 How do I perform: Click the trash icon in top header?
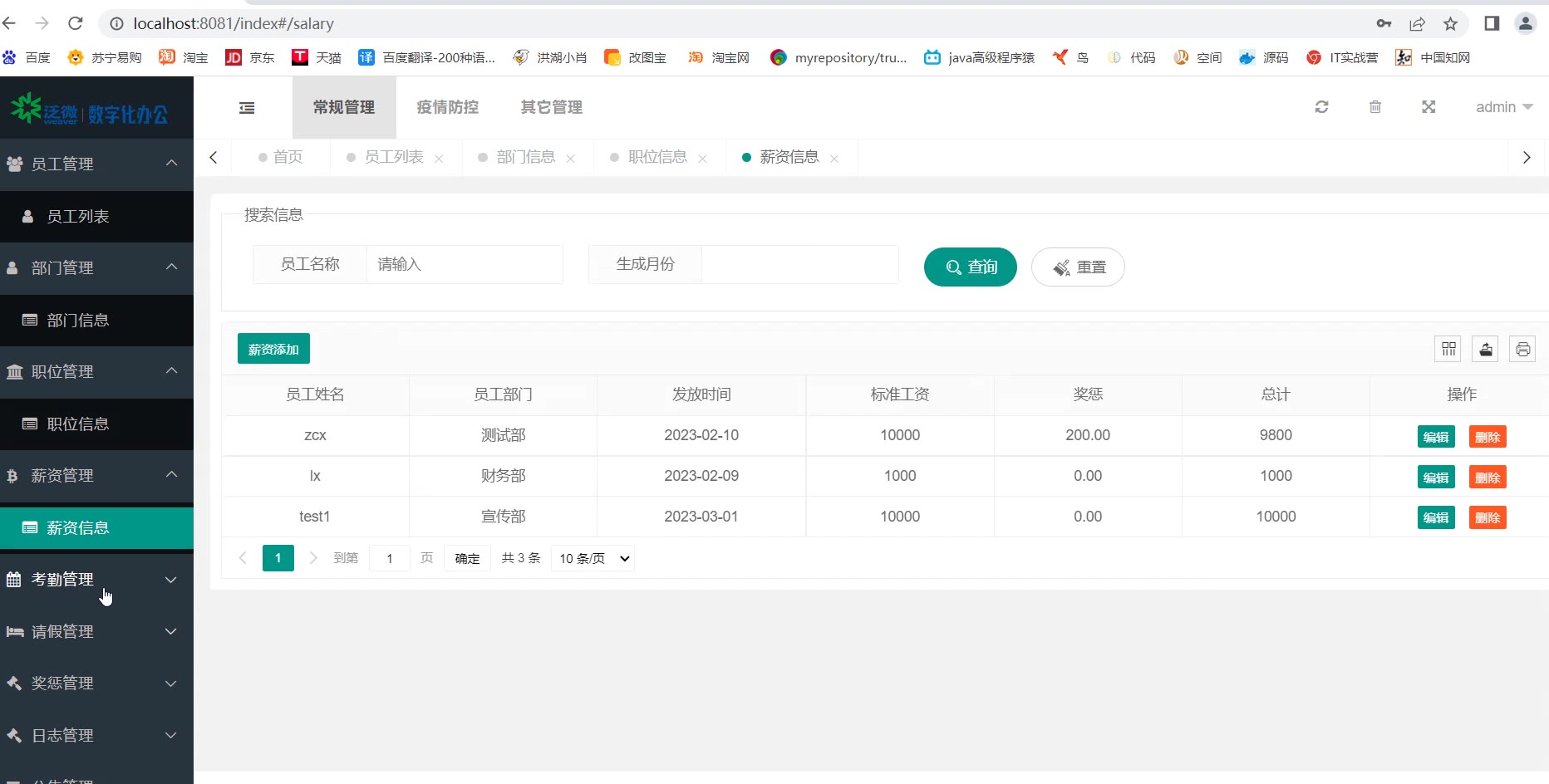point(1375,107)
